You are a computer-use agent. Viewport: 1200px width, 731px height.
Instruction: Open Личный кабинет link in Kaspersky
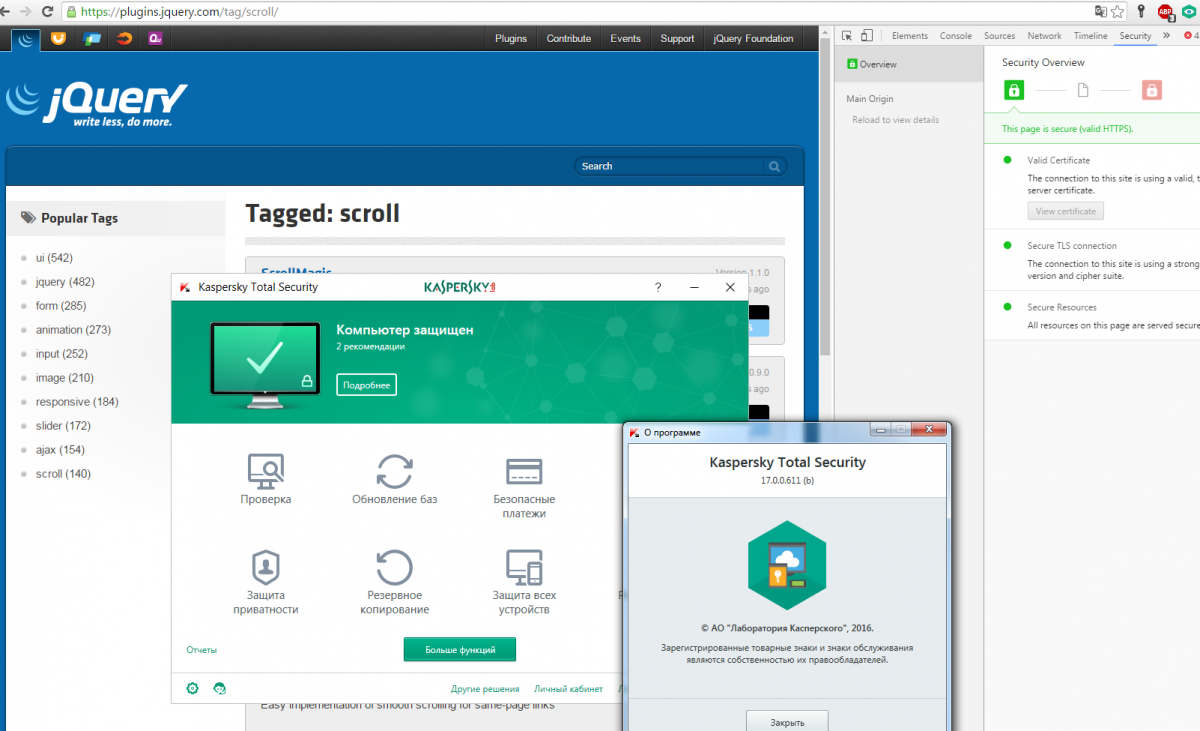pyautogui.click(x=568, y=689)
